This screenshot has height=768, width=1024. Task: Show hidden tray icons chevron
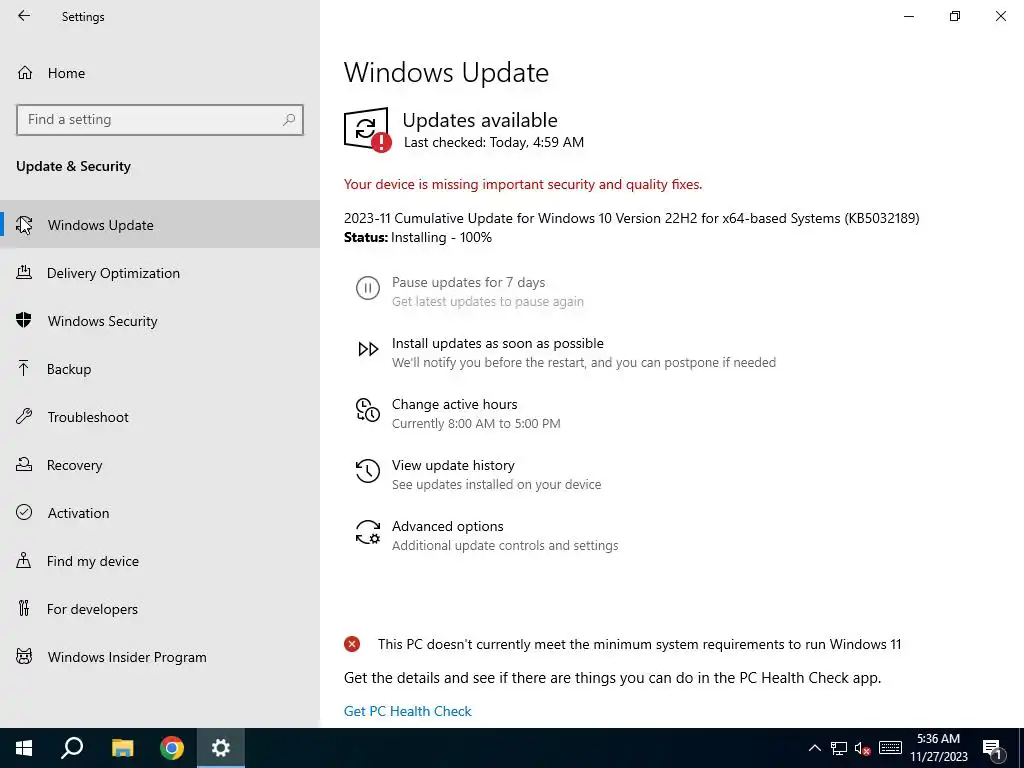[814, 748]
